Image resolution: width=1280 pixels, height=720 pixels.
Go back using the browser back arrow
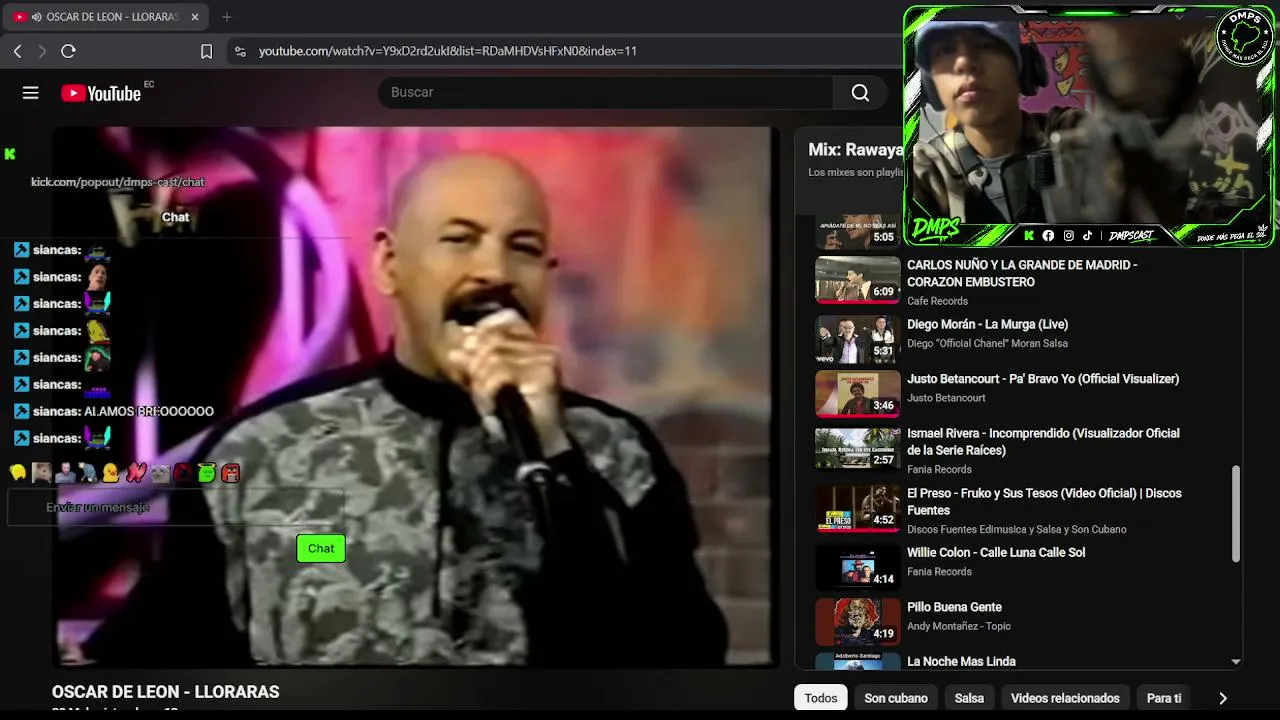pos(17,51)
